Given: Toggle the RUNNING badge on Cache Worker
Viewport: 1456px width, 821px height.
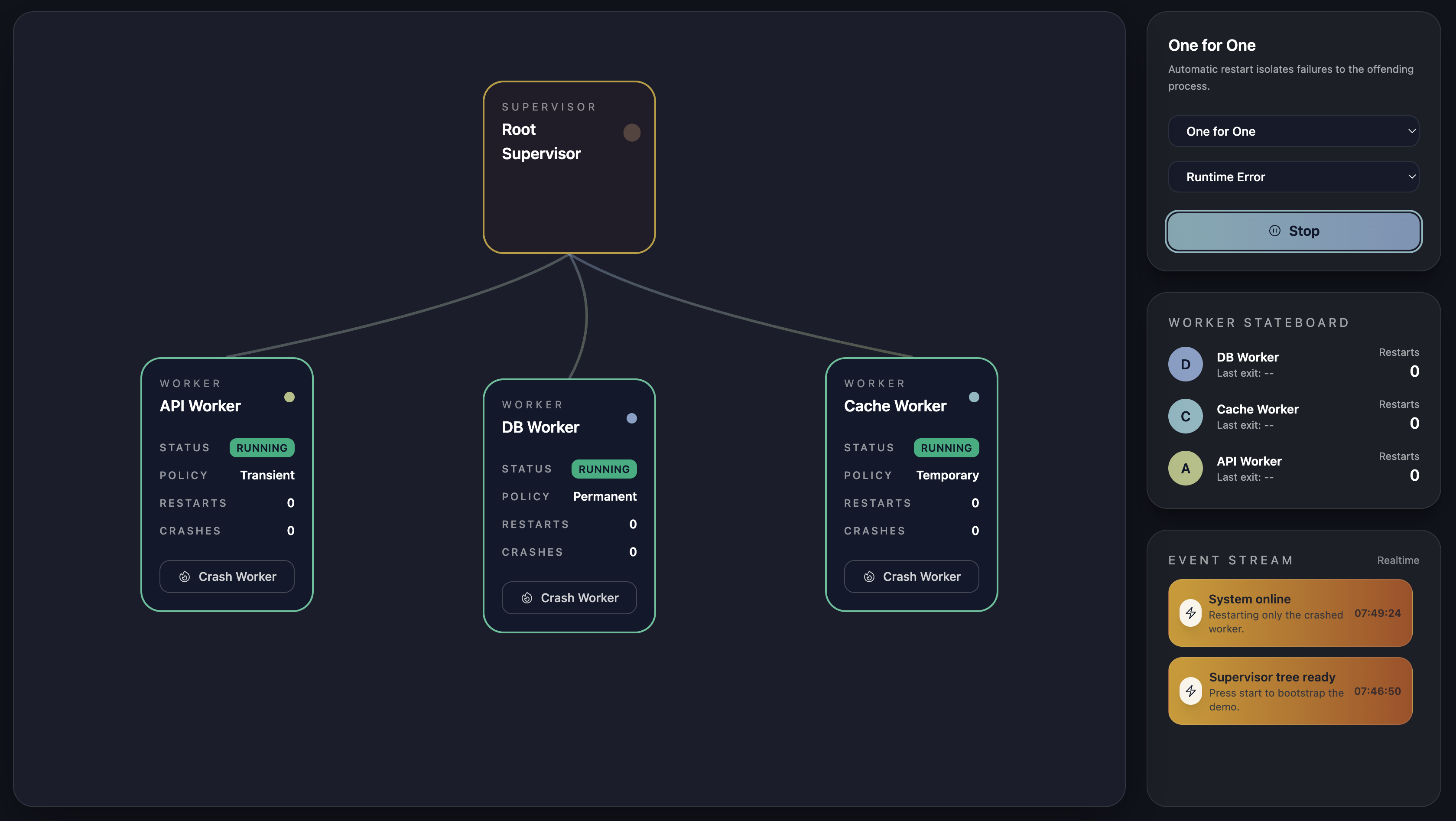Looking at the screenshot, I should (x=946, y=447).
